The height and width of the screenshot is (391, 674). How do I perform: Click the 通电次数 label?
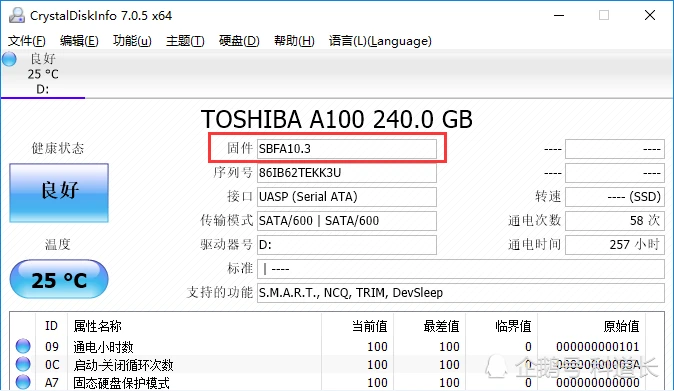click(x=534, y=221)
